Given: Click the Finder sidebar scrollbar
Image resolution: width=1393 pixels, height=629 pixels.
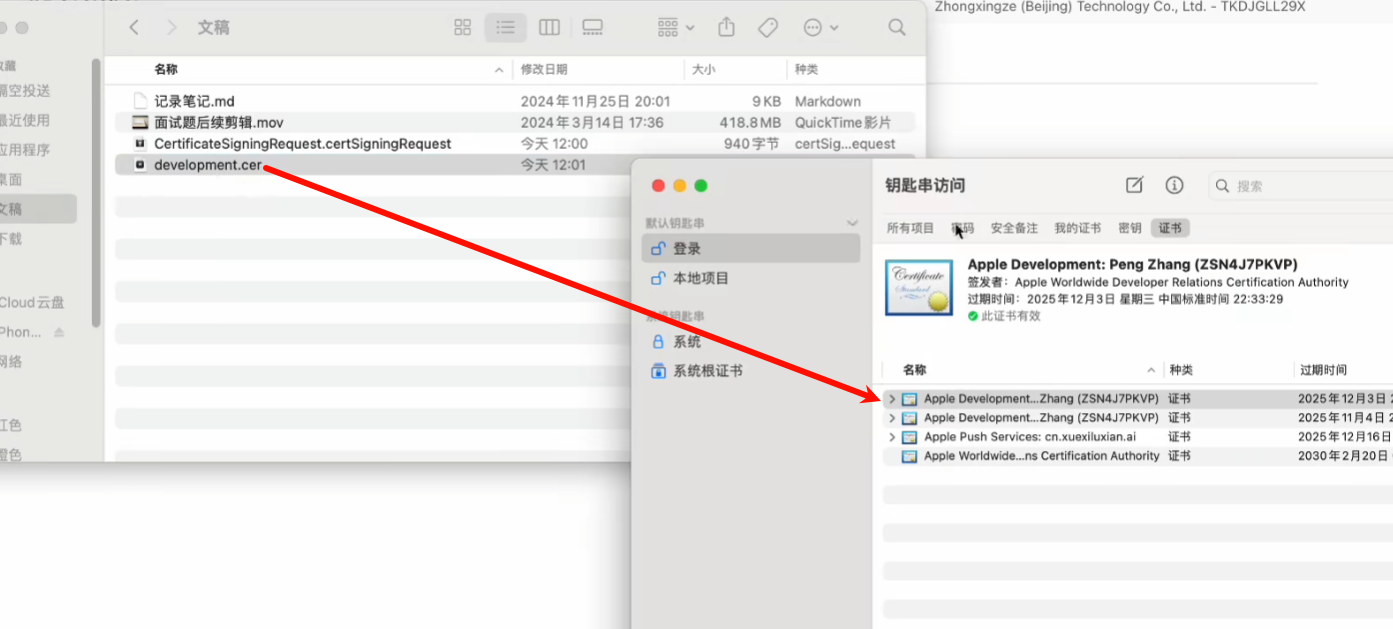Looking at the screenshot, I should click(x=96, y=192).
